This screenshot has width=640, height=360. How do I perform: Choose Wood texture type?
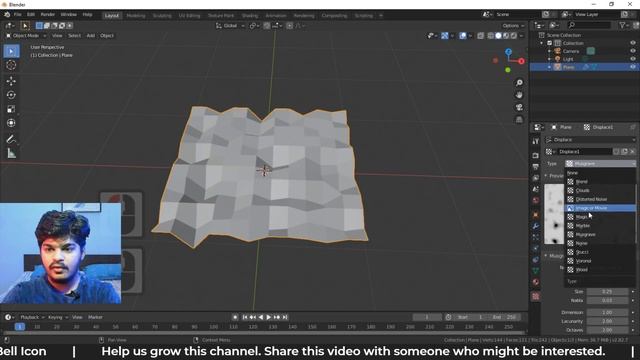pyautogui.click(x=600, y=270)
